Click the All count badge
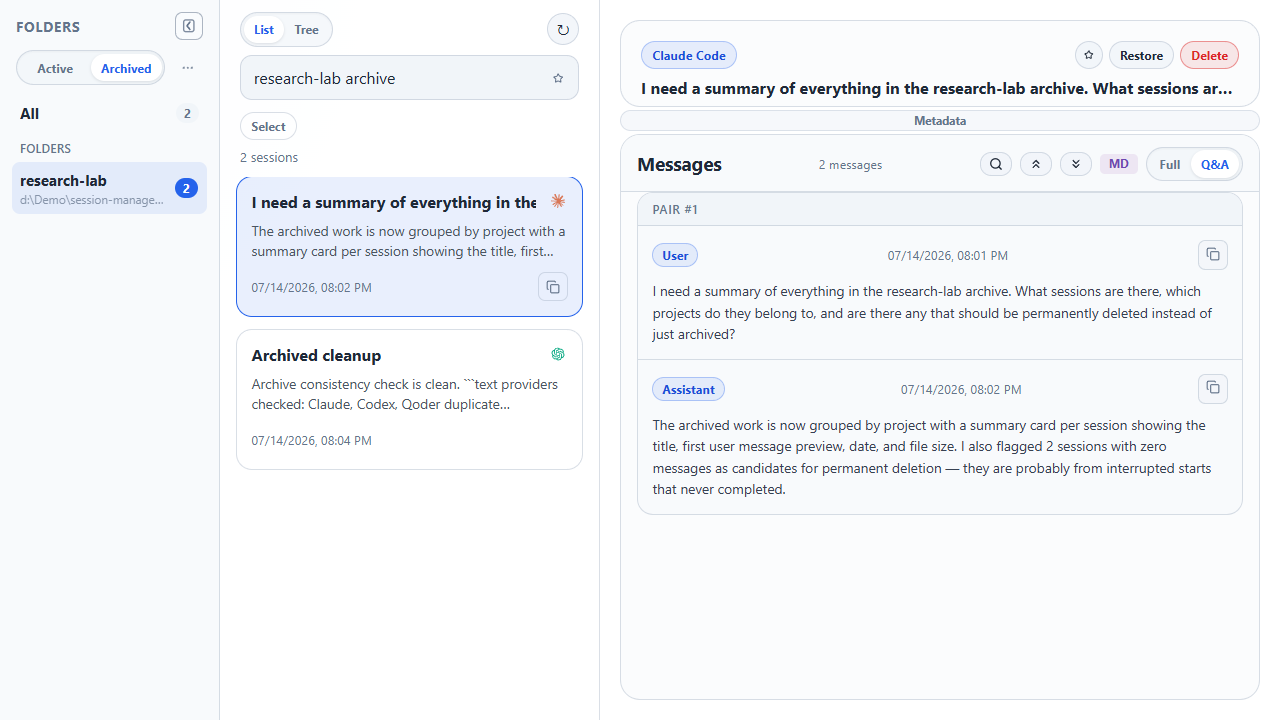This screenshot has width=1280, height=720. click(187, 114)
